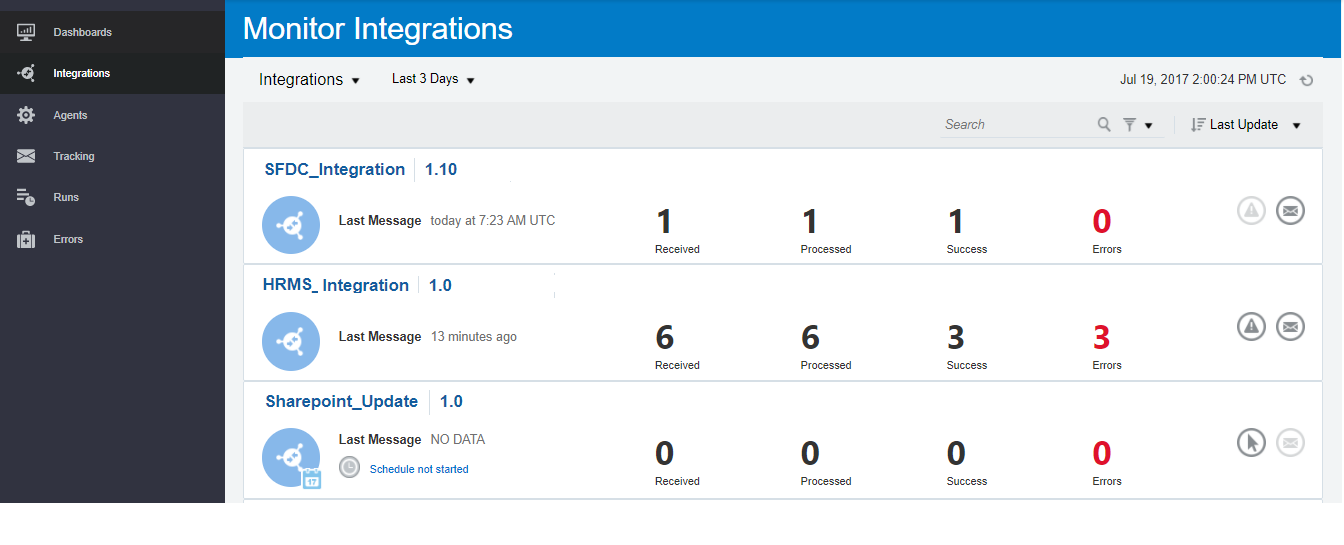Viewport: 1344px width, 545px height.
Task: Open the Last Update sort dropdown
Action: [1246, 125]
